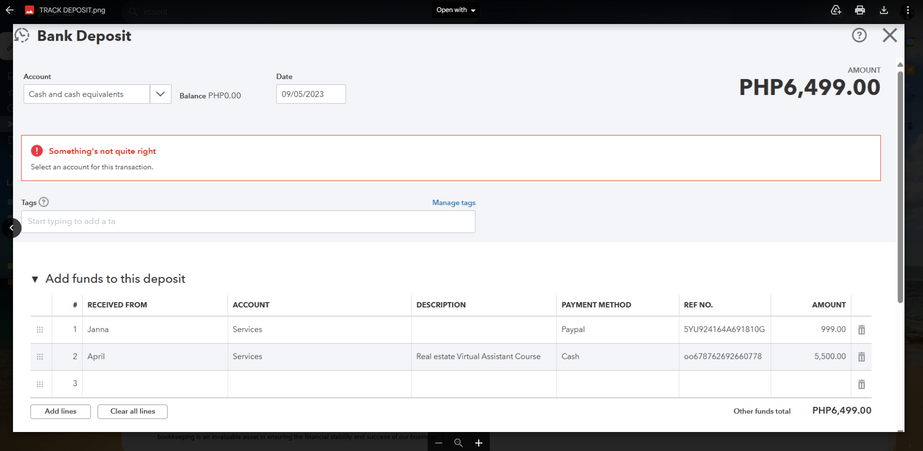The height and width of the screenshot is (451, 923).
Task: Click drag handle of empty row 3
Action: click(40, 384)
